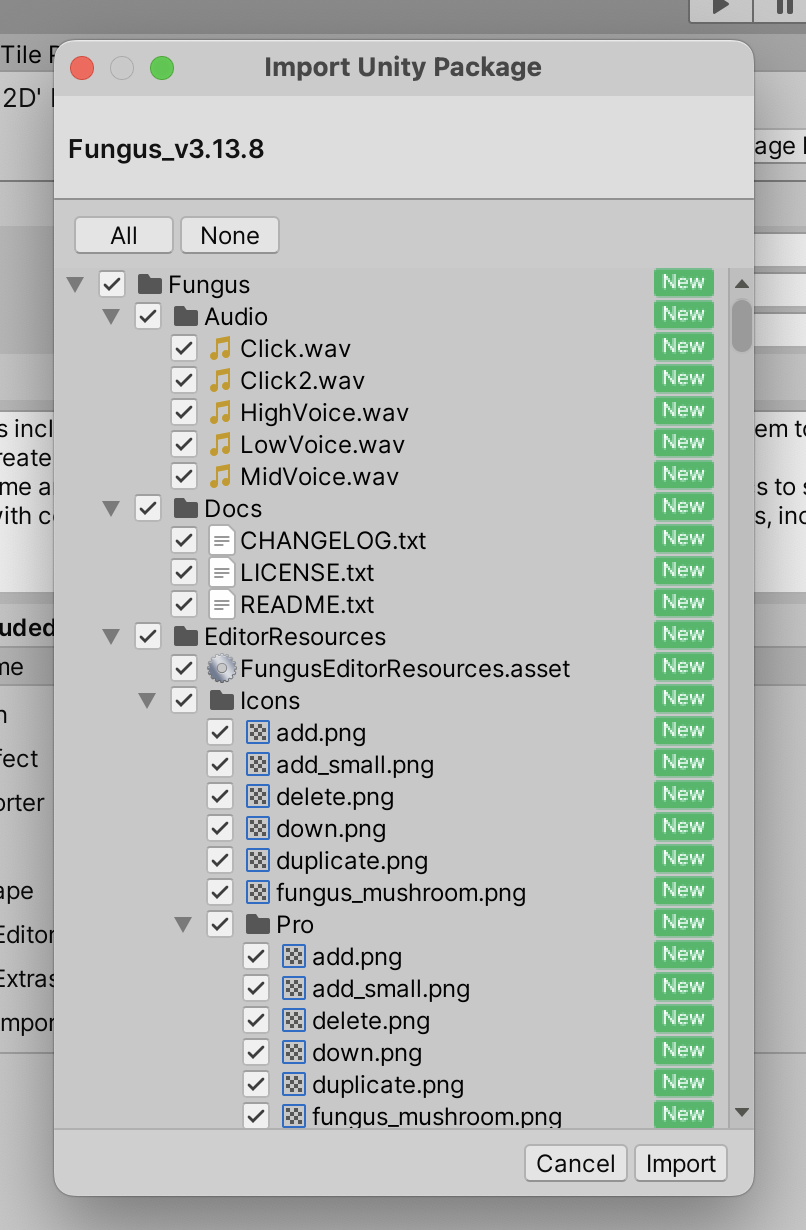Click the Cancel button
The image size is (806, 1230).
pyautogui.click(x=576, y=1164)
